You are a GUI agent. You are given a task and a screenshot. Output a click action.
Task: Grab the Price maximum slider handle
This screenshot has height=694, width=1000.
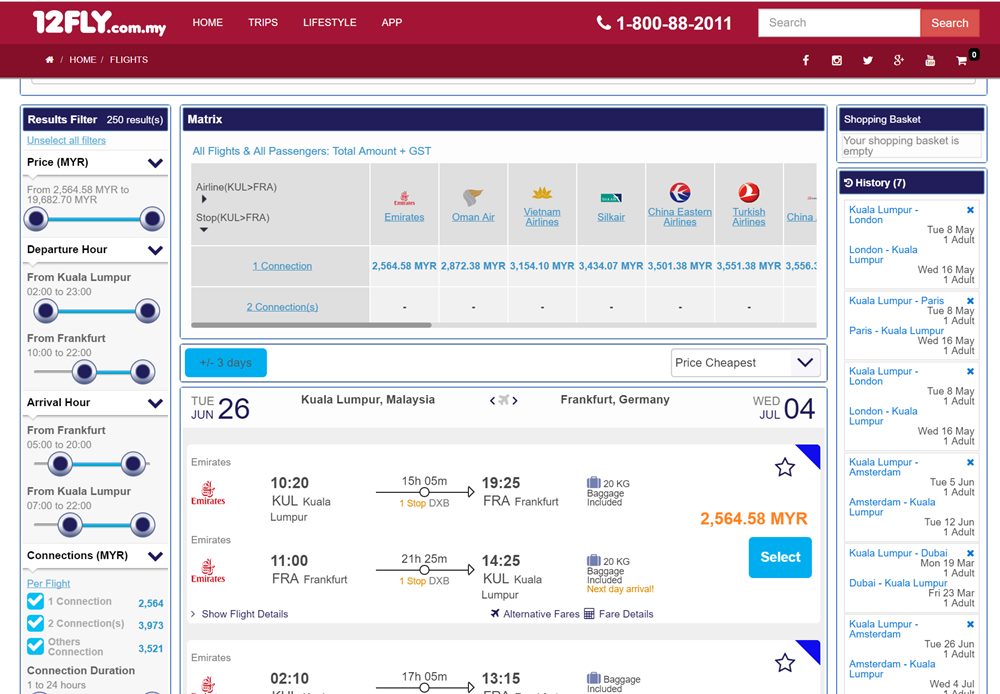[x=152, y=219]
